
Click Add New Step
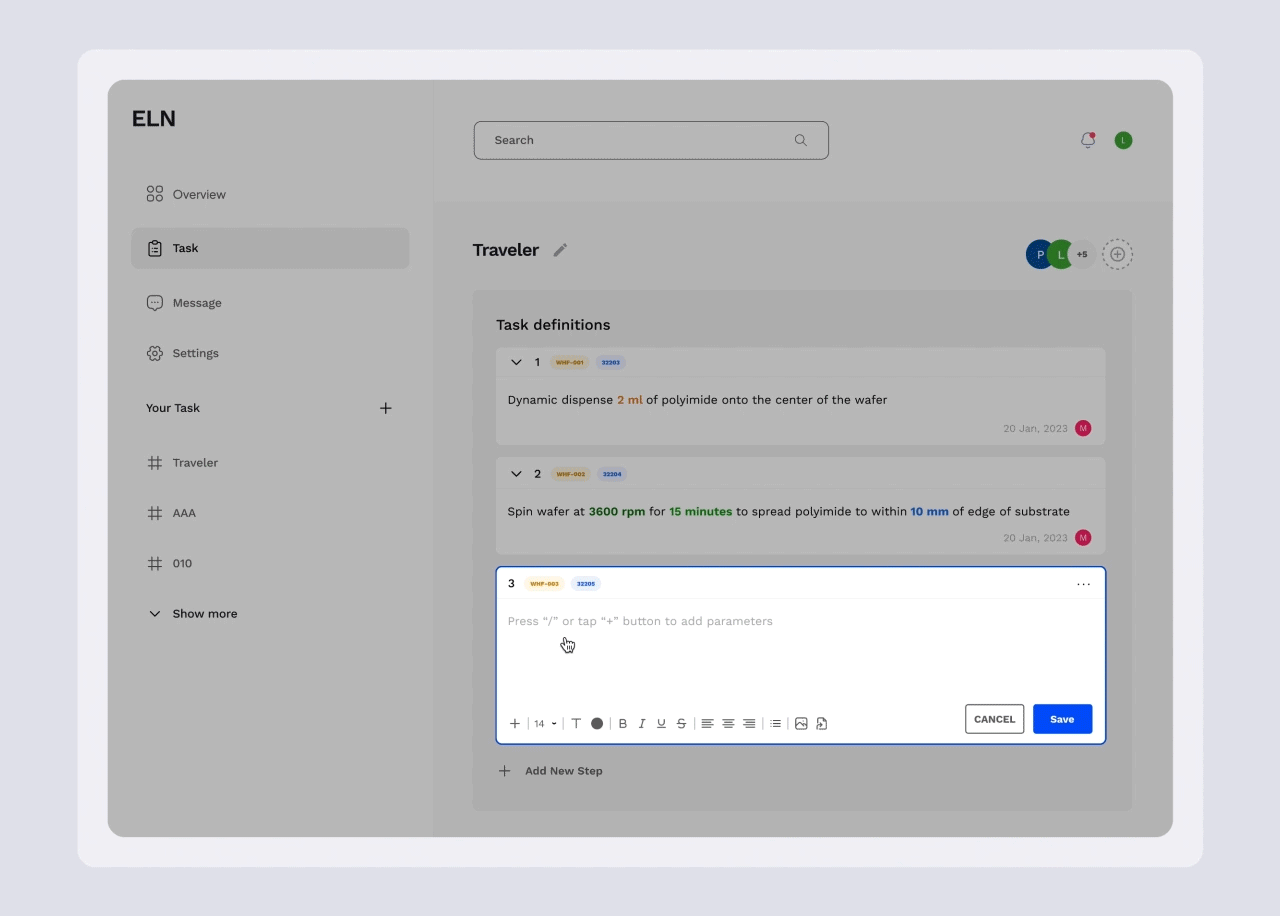pos(551,771)
